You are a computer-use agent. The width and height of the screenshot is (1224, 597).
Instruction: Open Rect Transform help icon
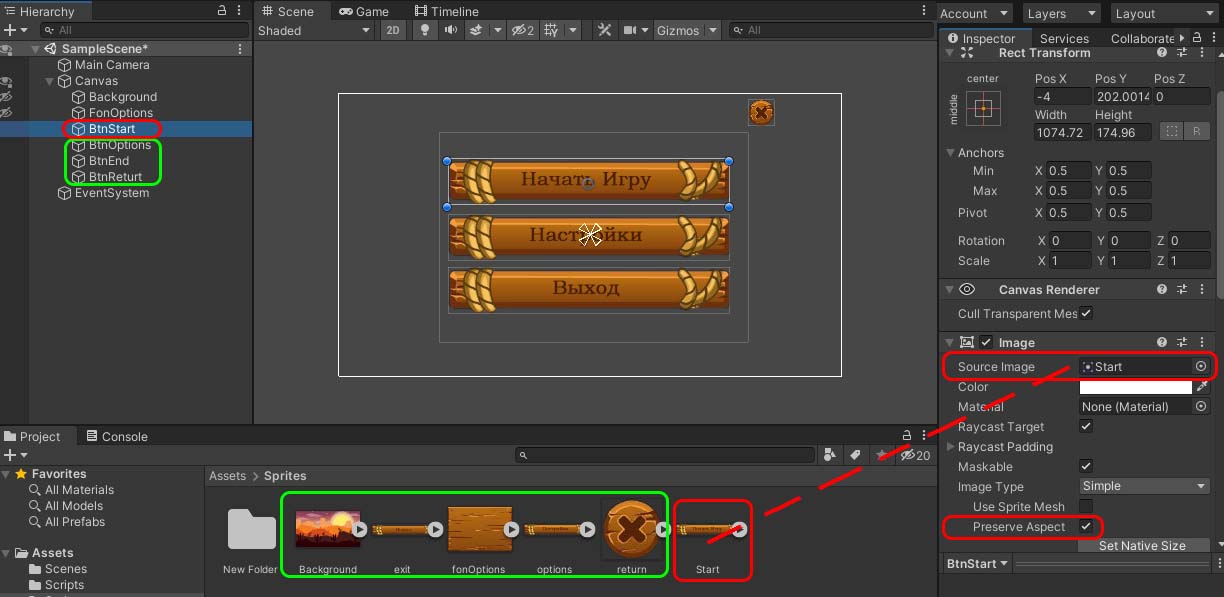pyautogui.click(x=1162, y=53)
